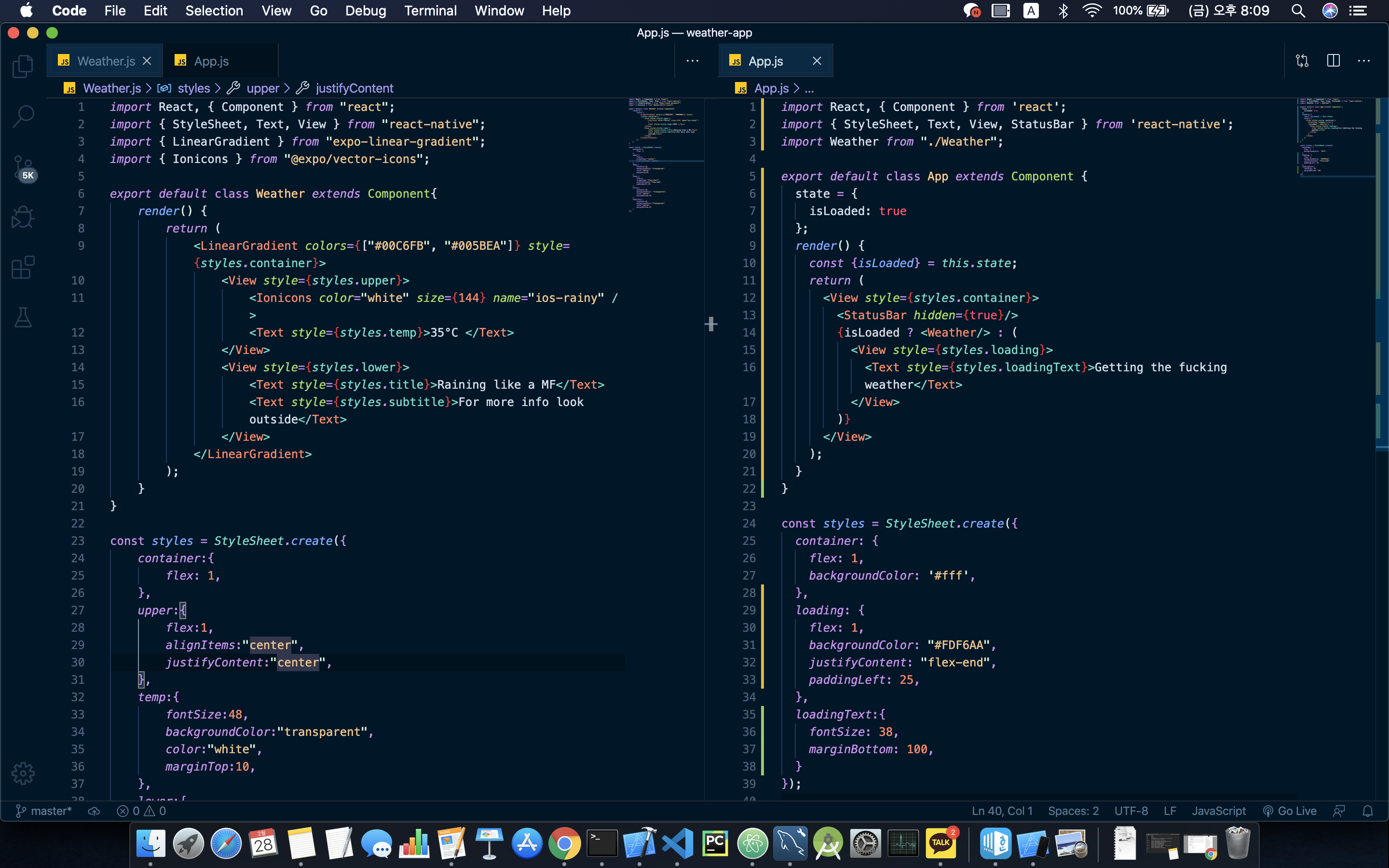Click the Split Editor Right icon
Image resolution: width=1389 pixels, height=868 pixels.
1333,61
